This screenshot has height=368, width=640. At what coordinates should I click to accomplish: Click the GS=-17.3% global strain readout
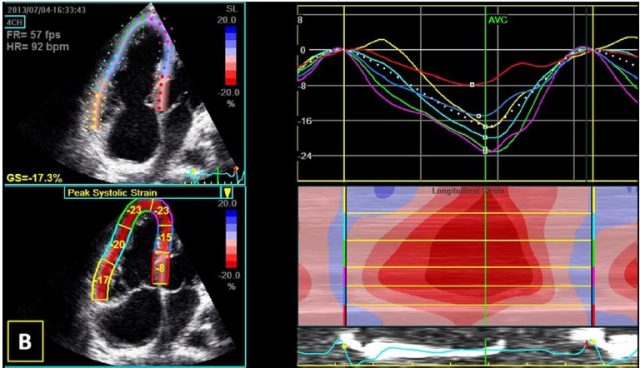tap(35, 178)
